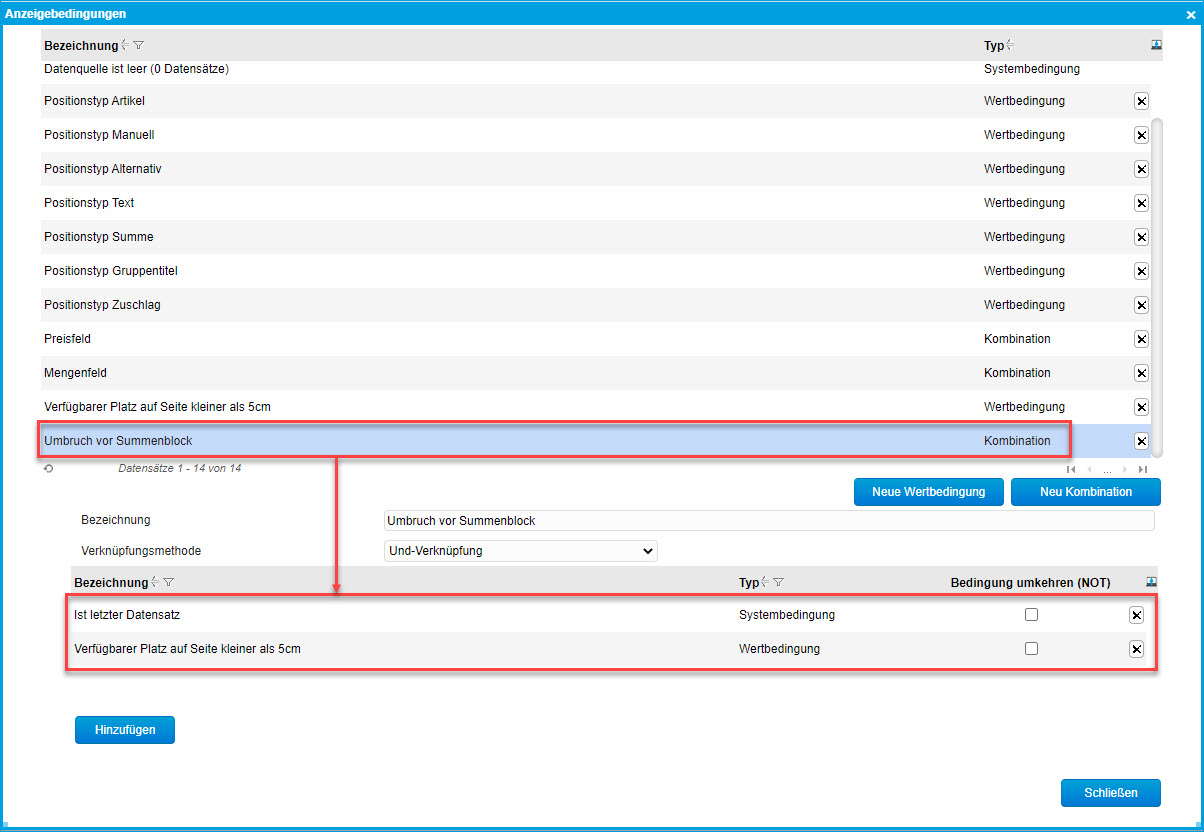Open the Verknüpfungsmethode dropdown
1204x832 pixels.
point(521,551)
